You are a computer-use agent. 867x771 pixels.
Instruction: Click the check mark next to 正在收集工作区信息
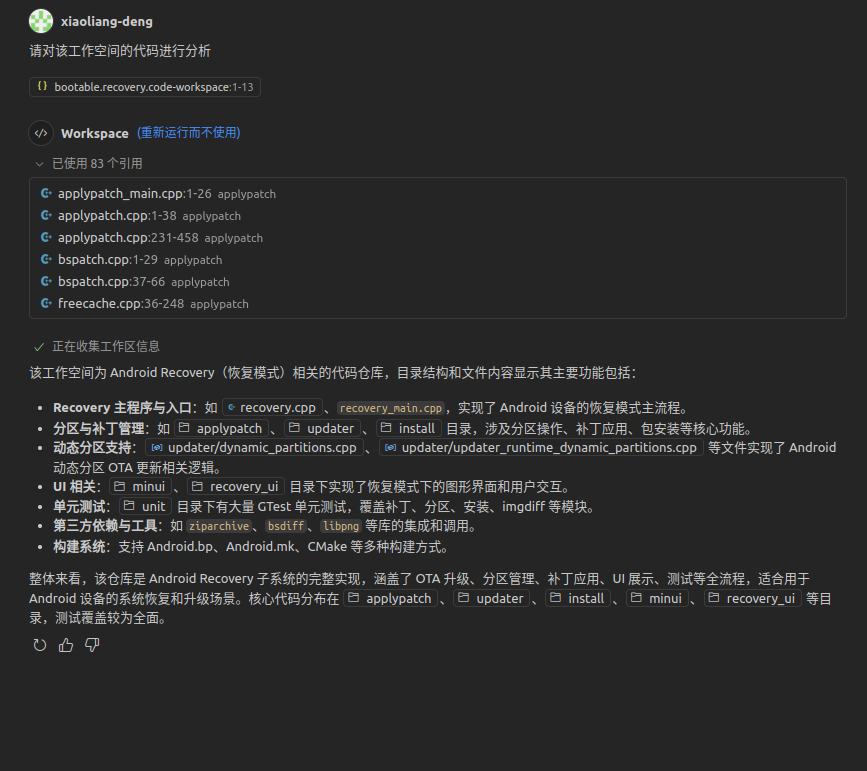tap(39, 347)
